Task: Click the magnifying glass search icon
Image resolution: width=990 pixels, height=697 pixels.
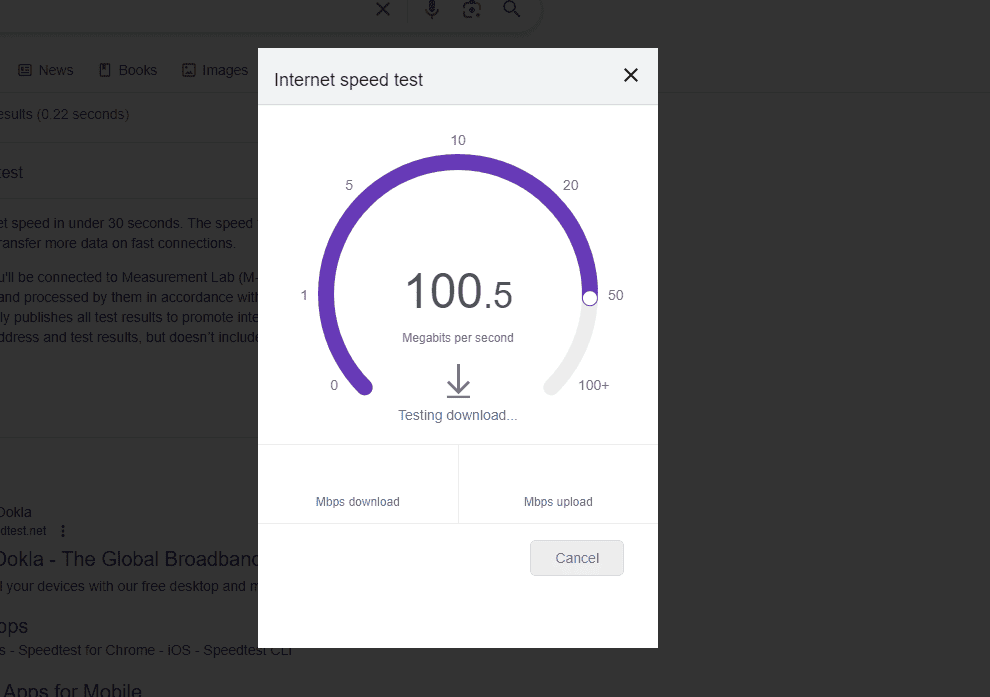Action: [x=512, y=10]
